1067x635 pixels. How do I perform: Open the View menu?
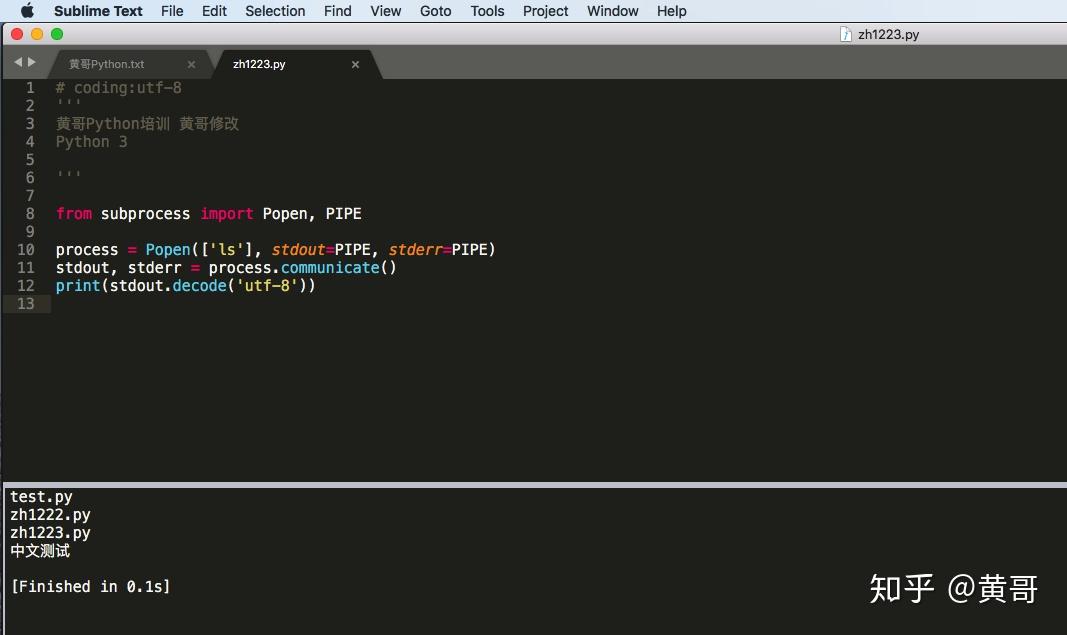tap(385, 11)
